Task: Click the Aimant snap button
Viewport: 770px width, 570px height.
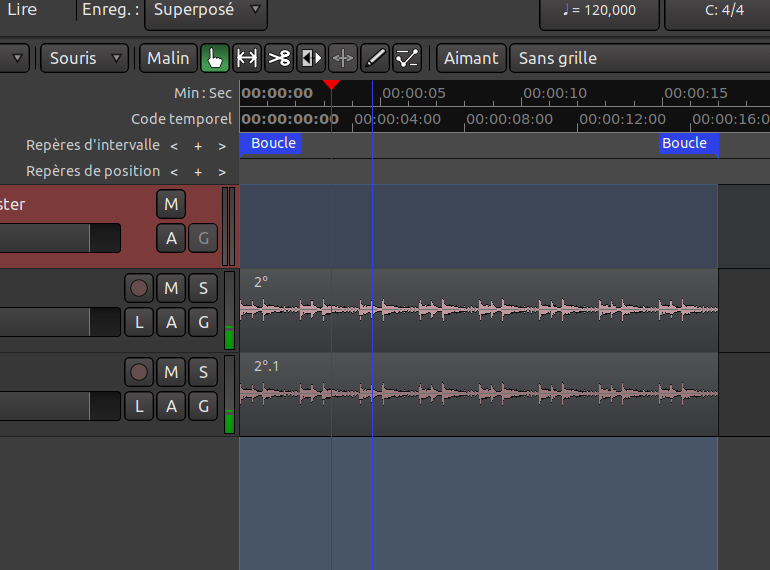Action: [x=471, y=58]
